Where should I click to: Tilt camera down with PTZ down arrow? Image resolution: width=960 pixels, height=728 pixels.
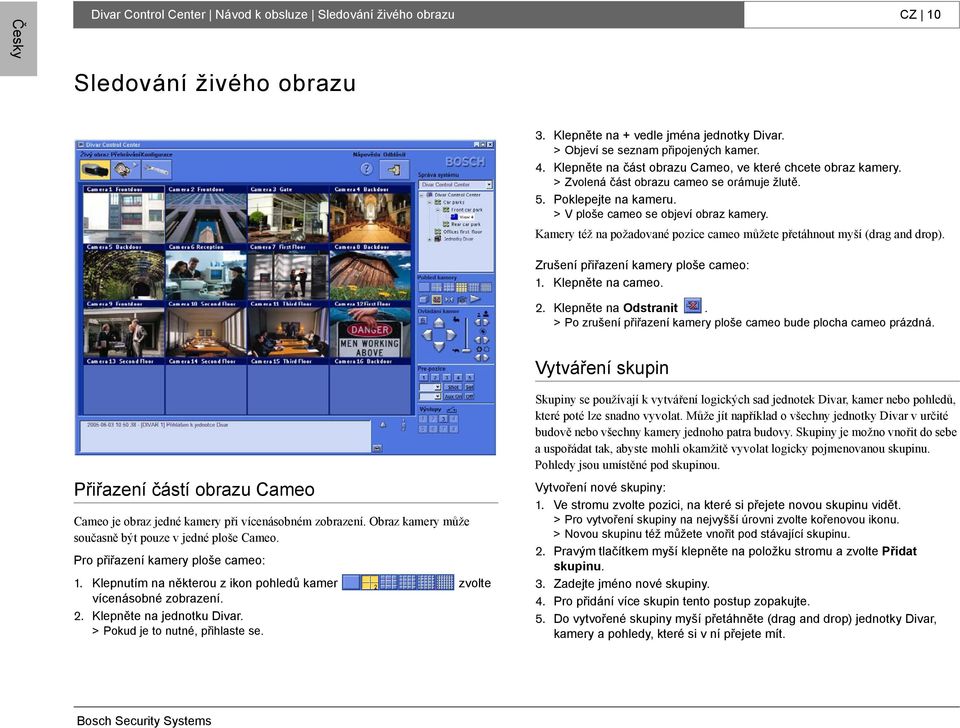439,347
